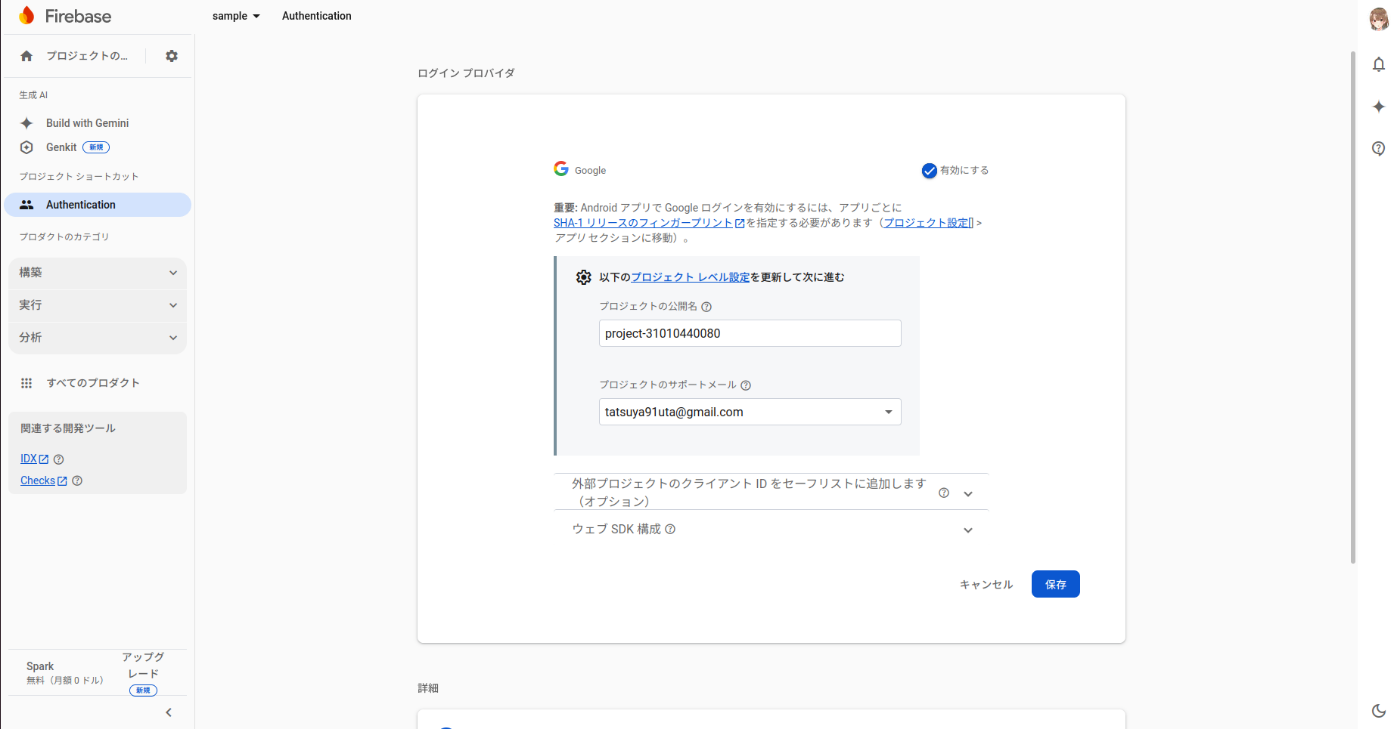The image size is (1400, 729).
Task: Expand the 構築 category
Action: click(97, 273)
